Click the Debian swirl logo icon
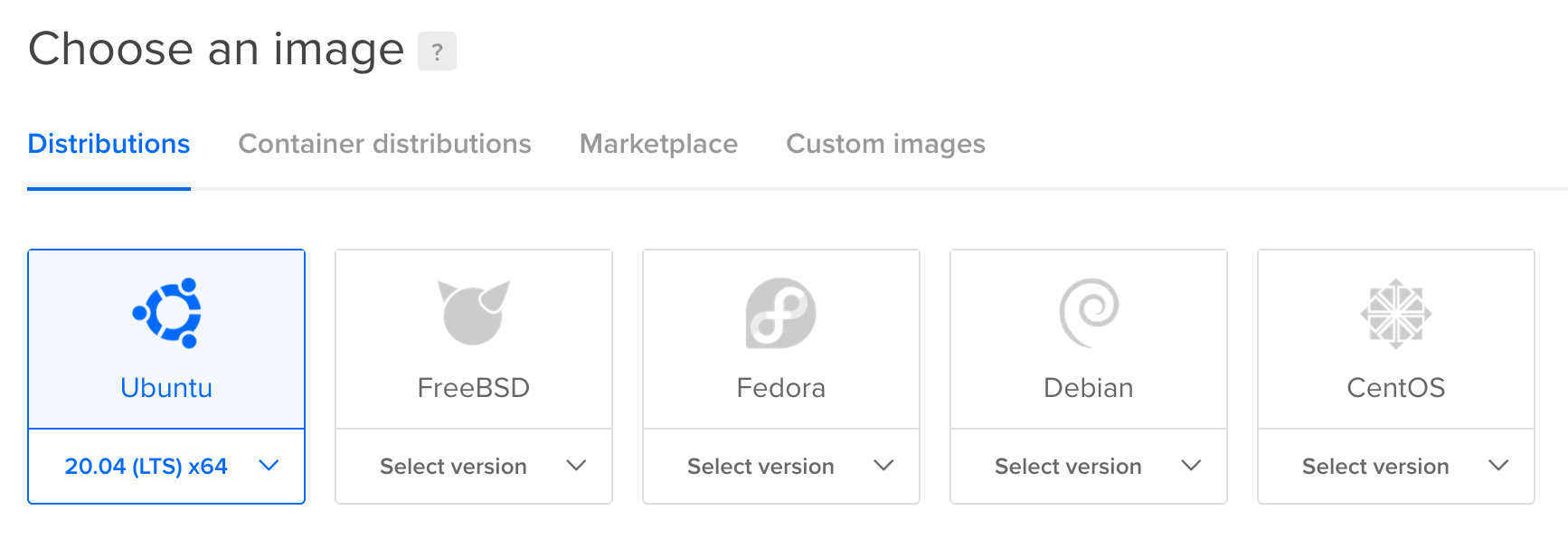Screen dimensions: 1568x548 [x=1089, y=313]
